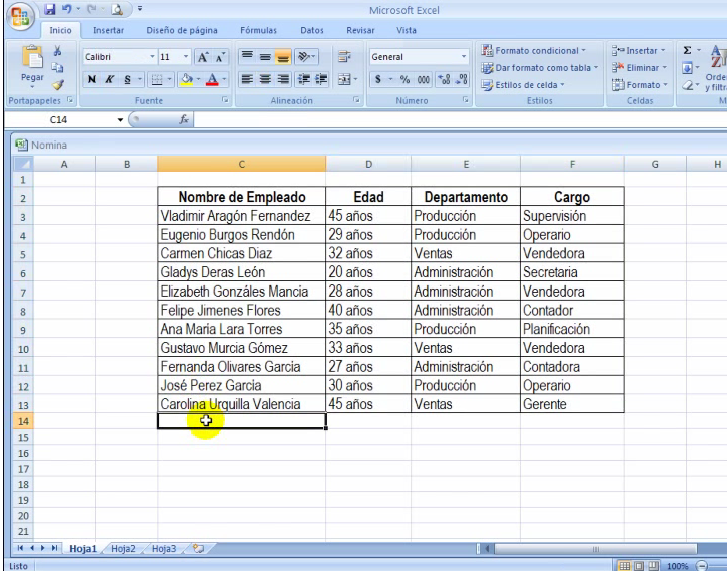Image resolution: width=727 pixels, height=572 pixels.
Task: Apply the red font color
Action: click(212, 79)
